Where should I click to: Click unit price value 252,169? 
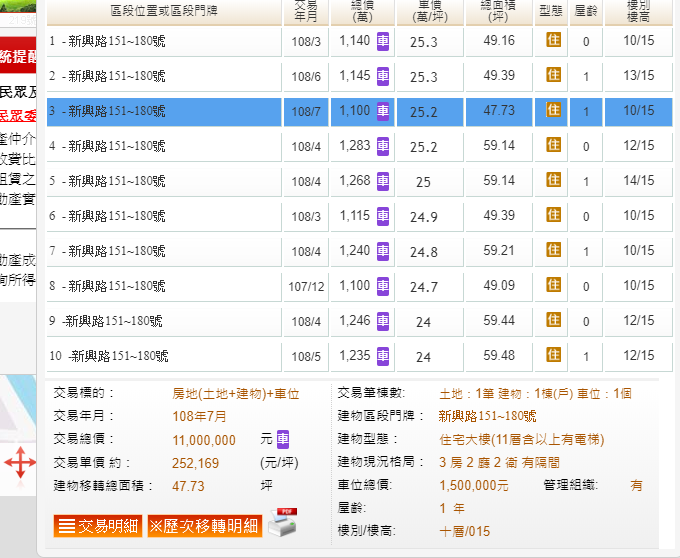point(195,463)
